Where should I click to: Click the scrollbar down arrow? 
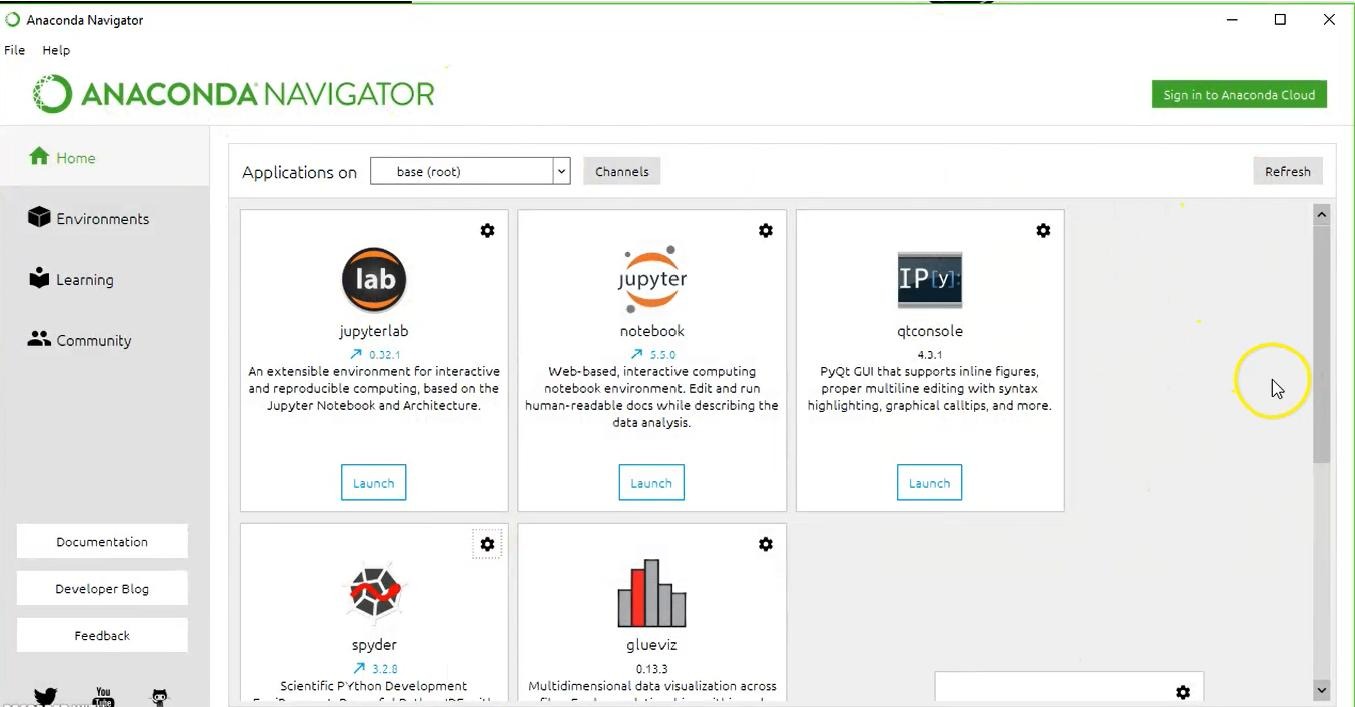coord(1322,690)
